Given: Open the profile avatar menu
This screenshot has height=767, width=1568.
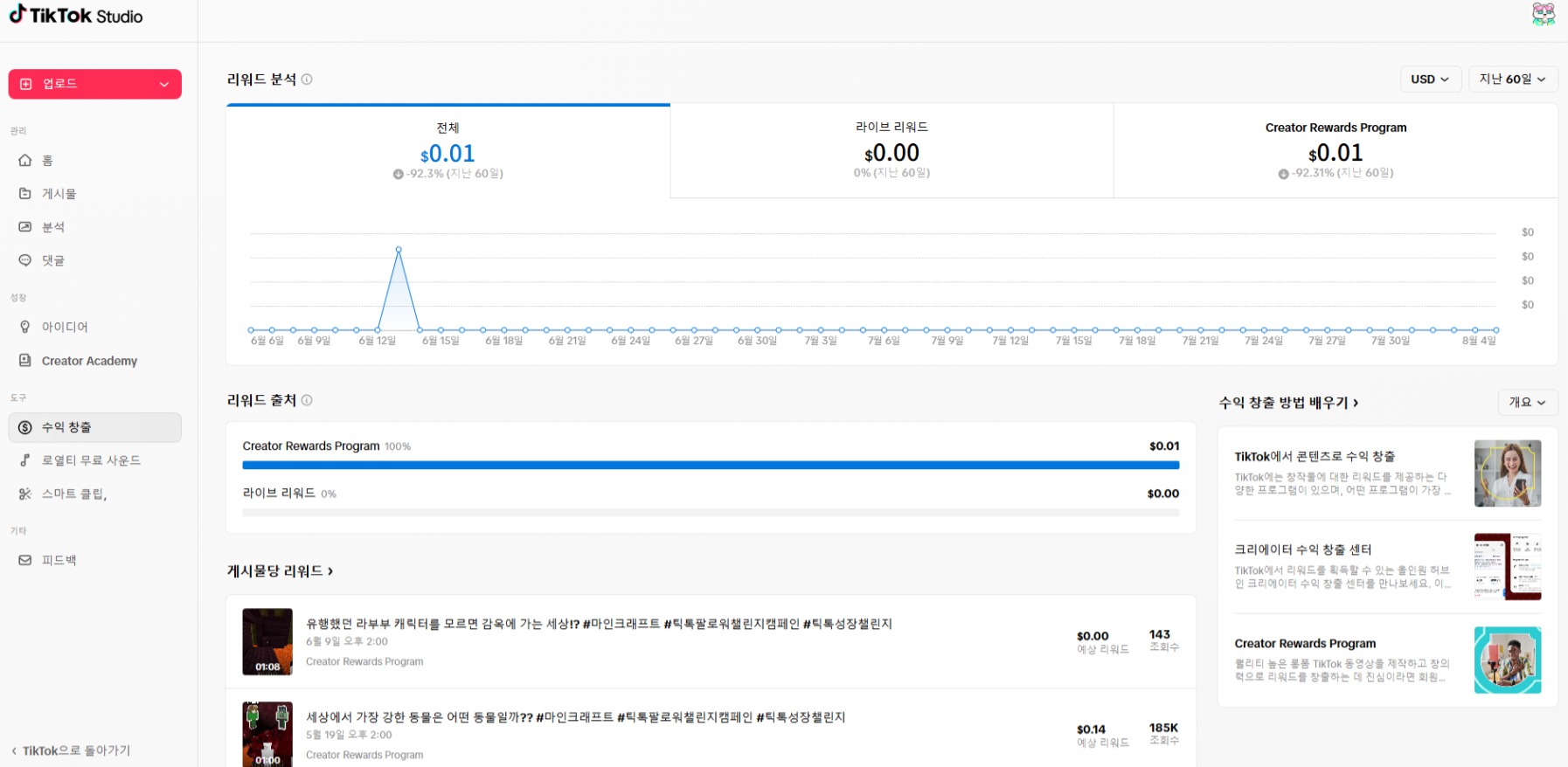Looking at the screenshot, I should tap(1544, 14).
